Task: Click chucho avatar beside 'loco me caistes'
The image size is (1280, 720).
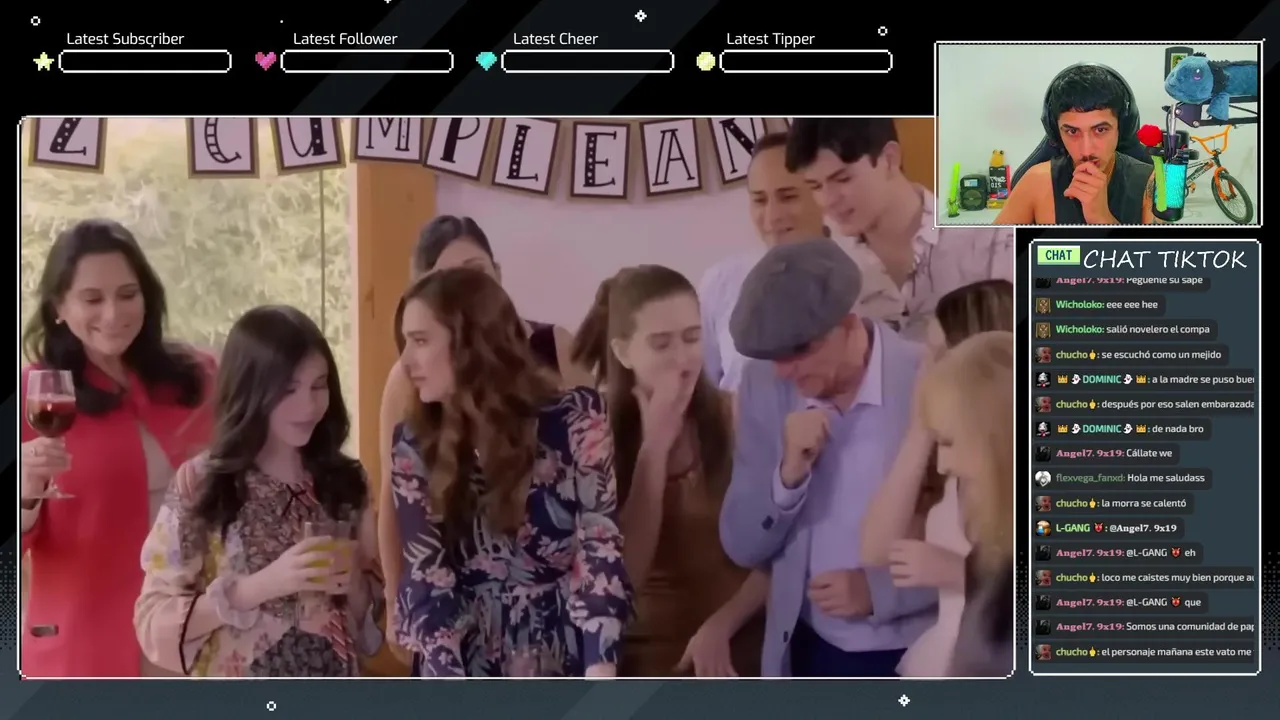Action: coord(1043,578)
